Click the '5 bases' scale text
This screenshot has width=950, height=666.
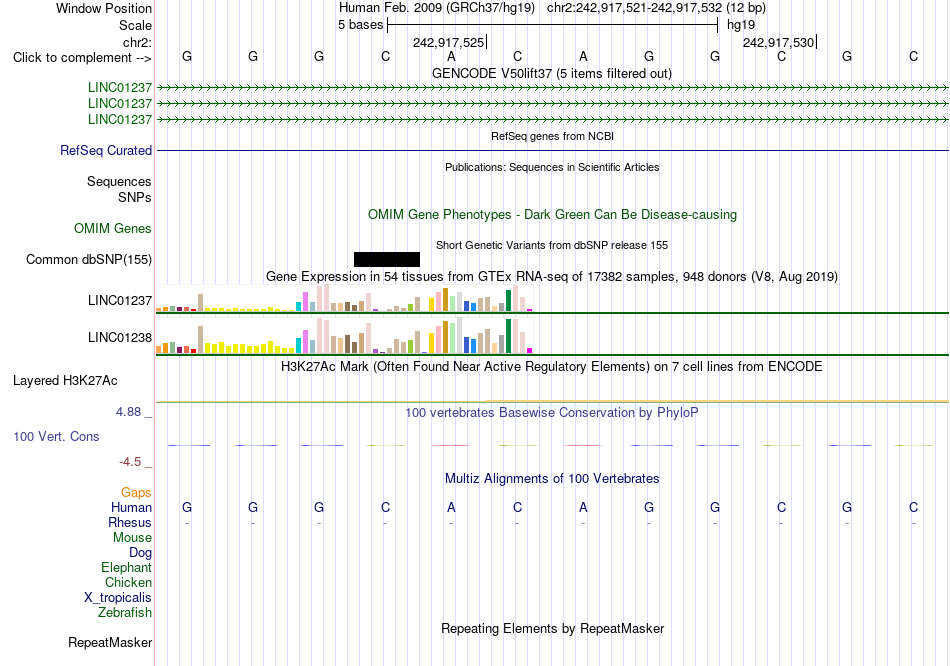click(360, 25)
